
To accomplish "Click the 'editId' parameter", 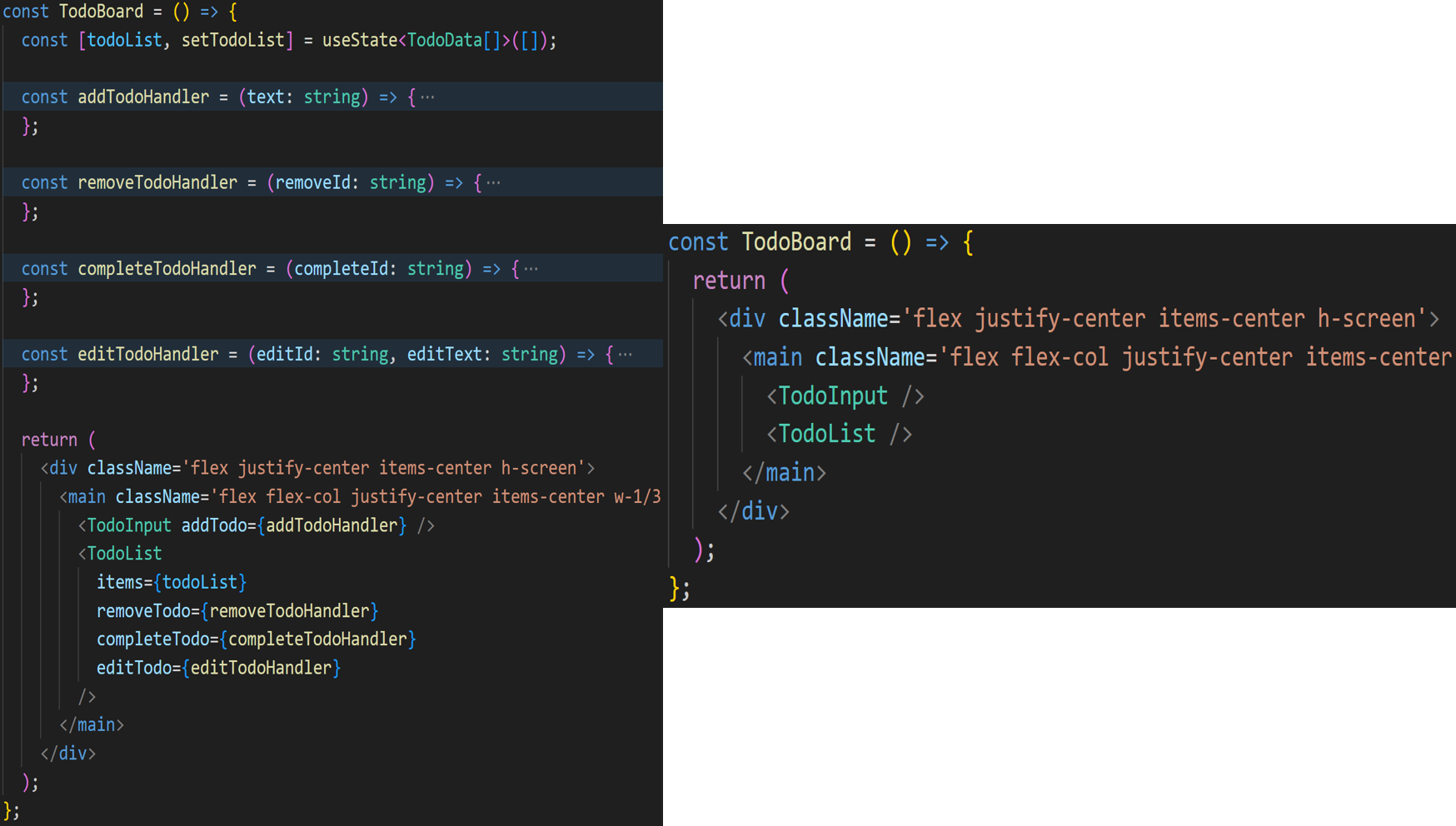I will click(x=284, y=355).
